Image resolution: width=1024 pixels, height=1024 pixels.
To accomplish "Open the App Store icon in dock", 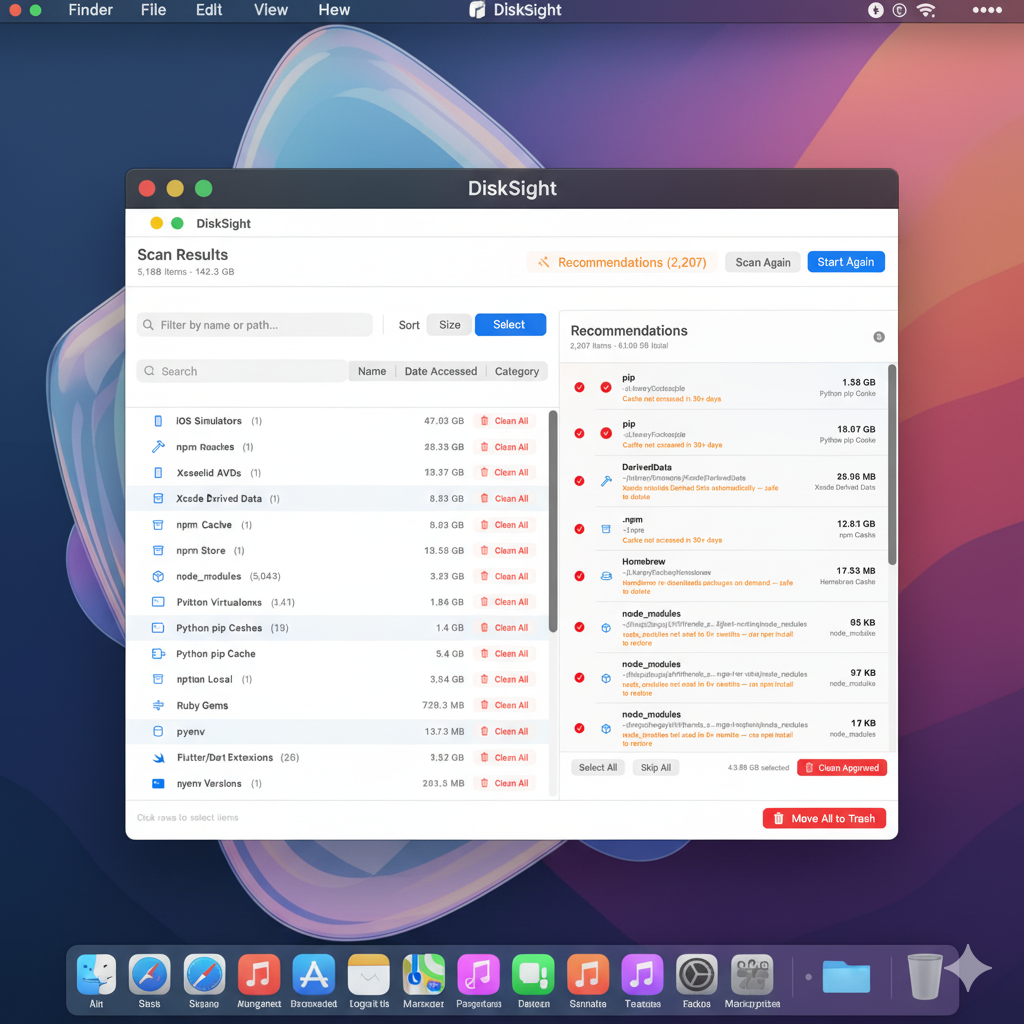I will (313, 974).
